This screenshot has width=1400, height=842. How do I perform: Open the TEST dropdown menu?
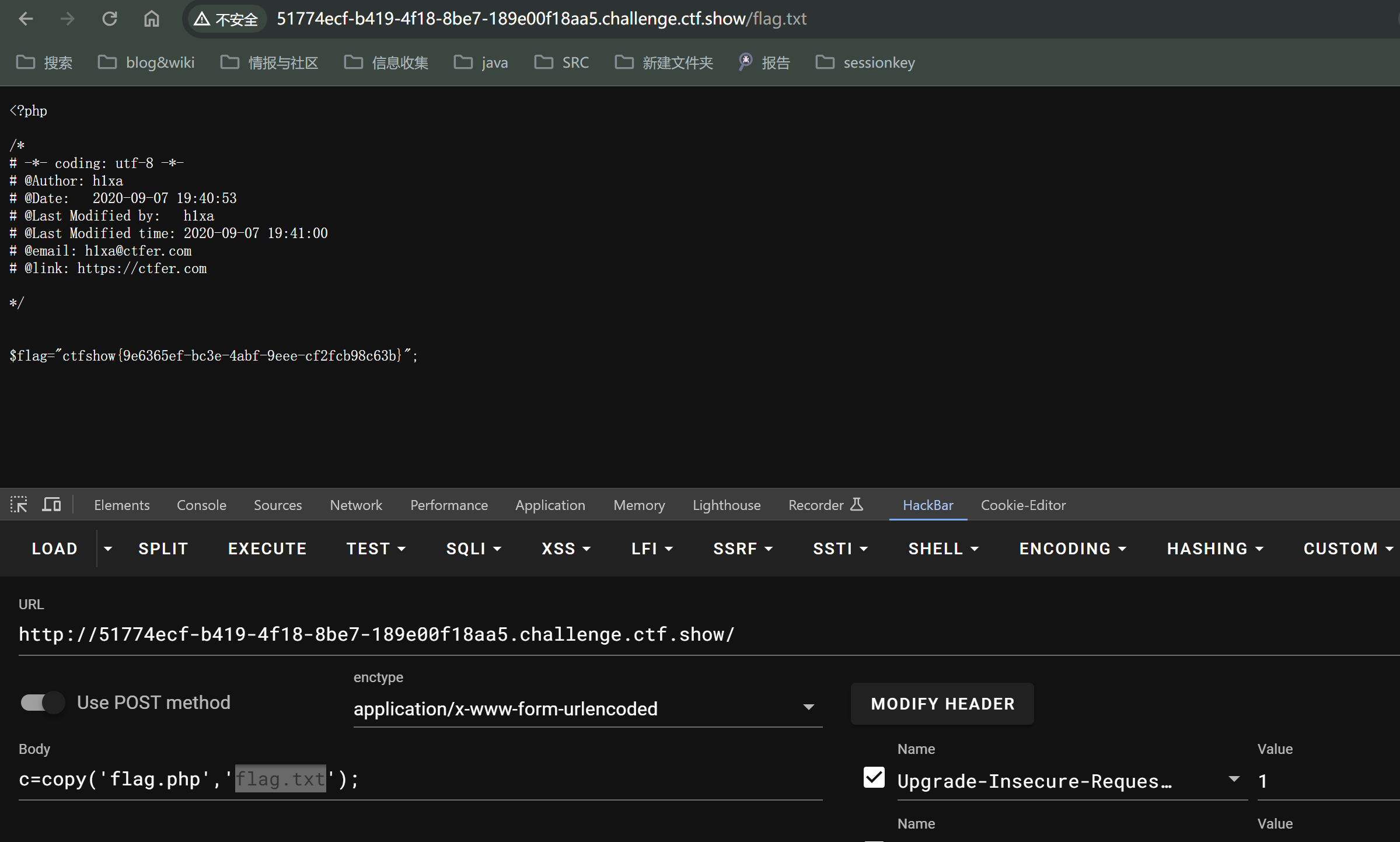(376, 548)
